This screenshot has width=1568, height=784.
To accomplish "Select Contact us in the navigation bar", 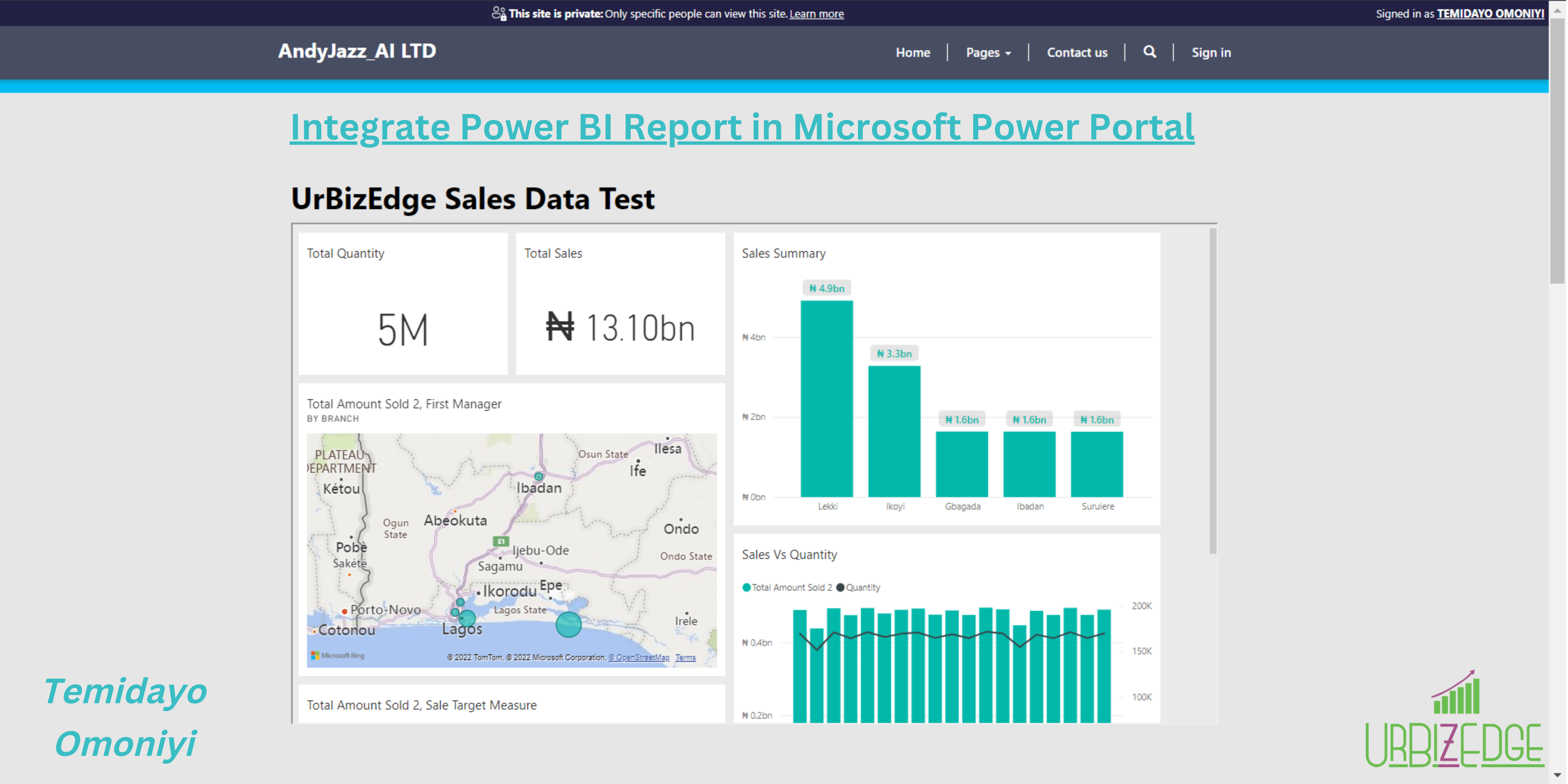I will 1077,52.
